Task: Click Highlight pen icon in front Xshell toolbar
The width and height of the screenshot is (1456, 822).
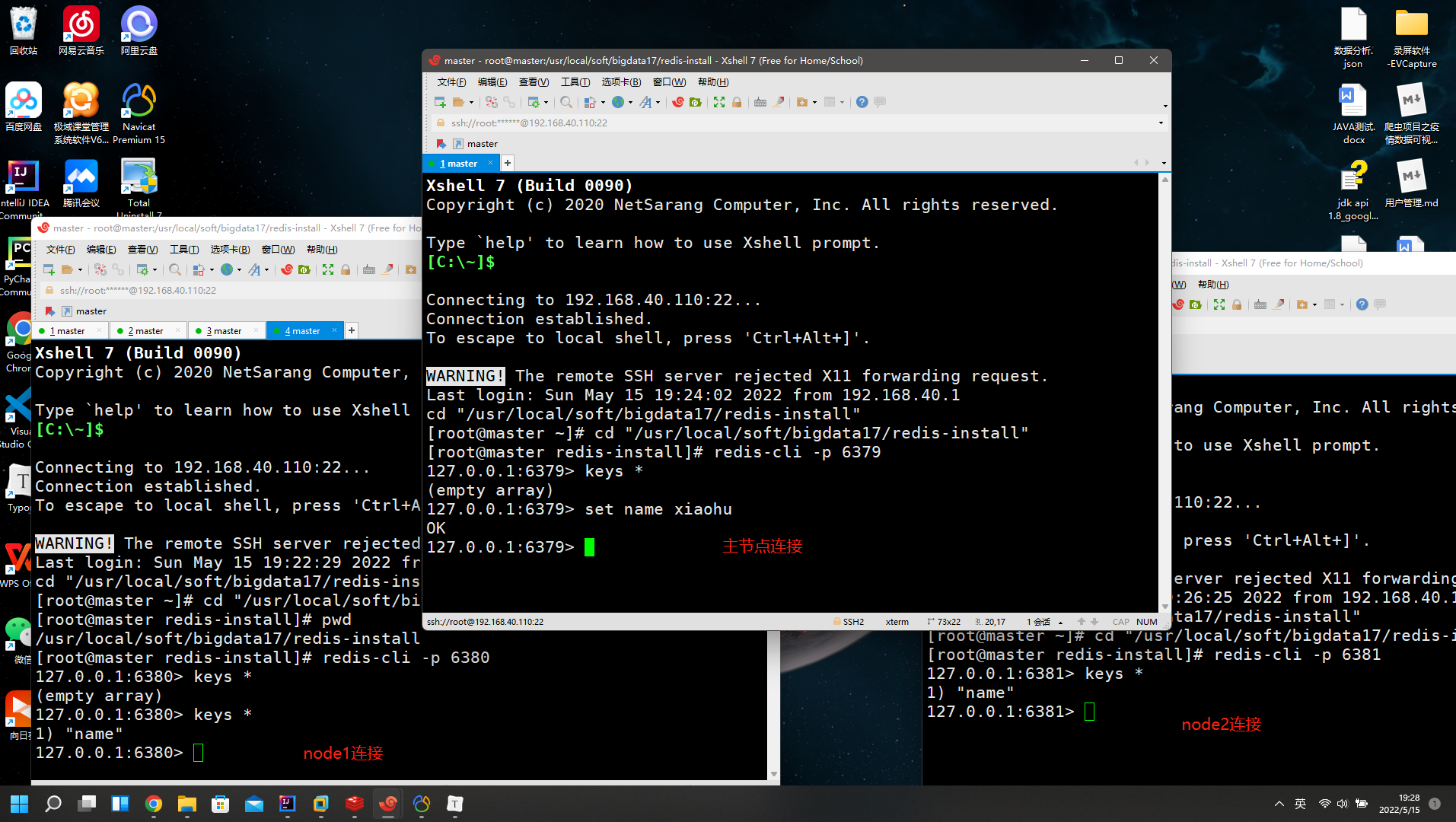Action: click(x=778, y=102)
